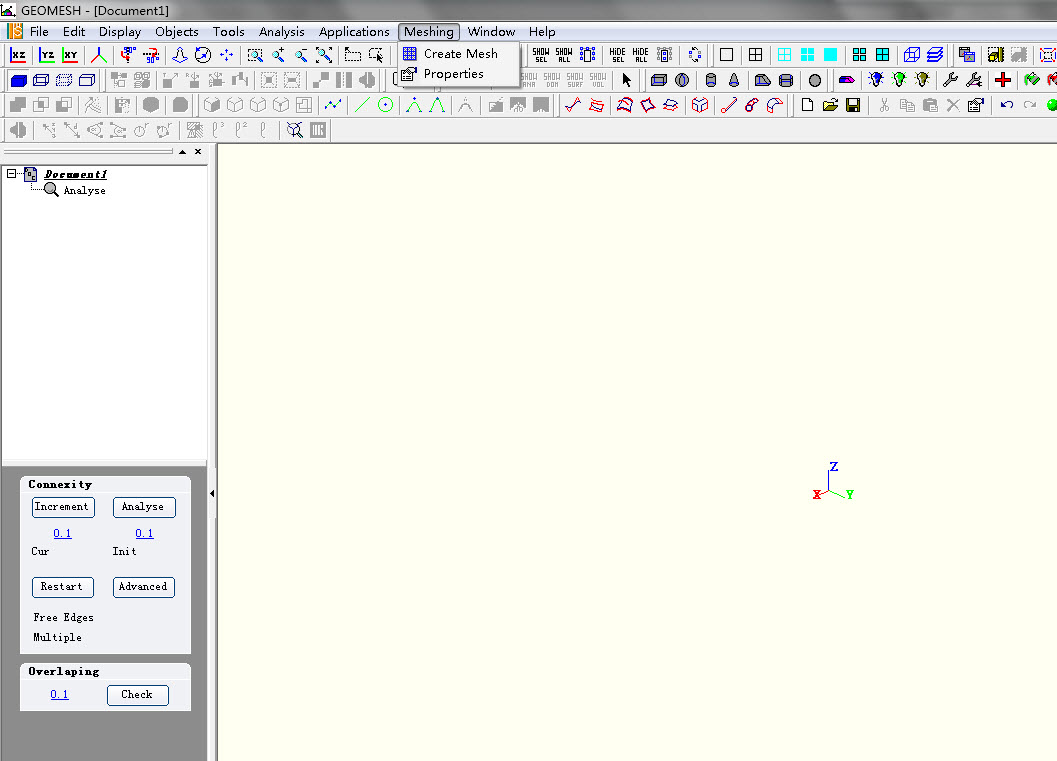Select the three-axis isometric view icon
Screen dimensions: 1057x761
pyautogui.click(x=99, y=55)
